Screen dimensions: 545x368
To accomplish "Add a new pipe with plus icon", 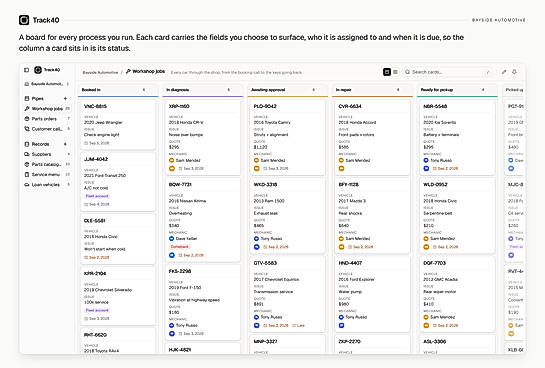I will click(x=65, y=99).
